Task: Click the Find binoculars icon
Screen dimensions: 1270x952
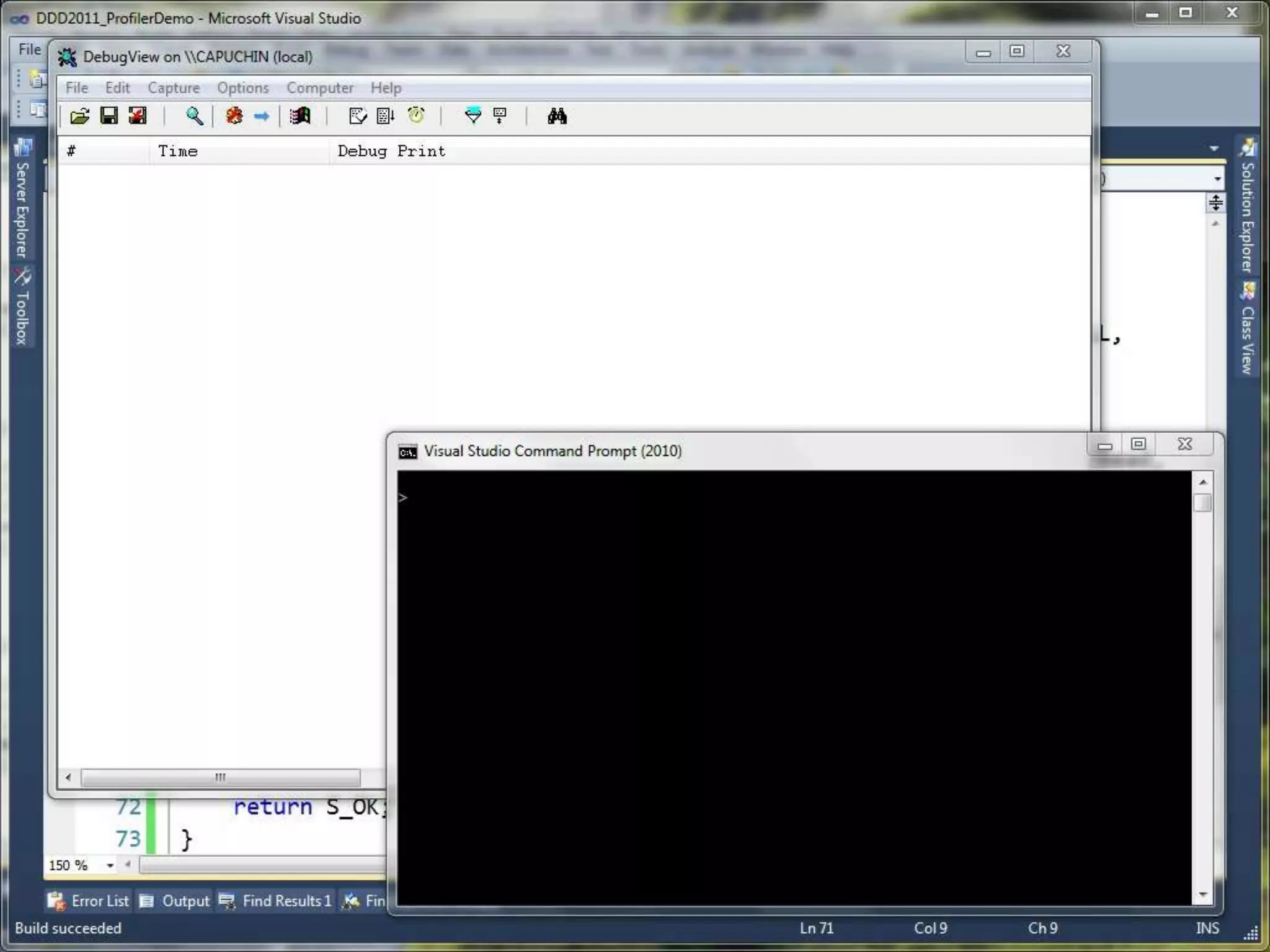Action: click(556, 116)
